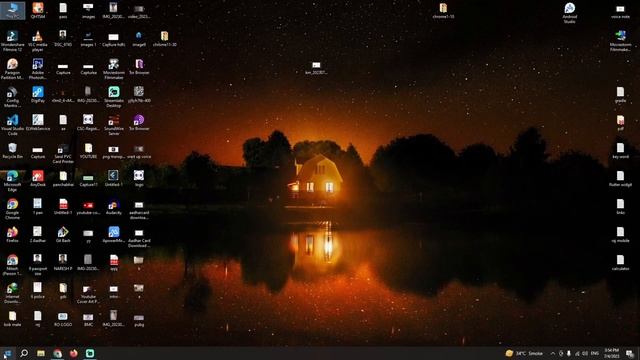Viewport: 640px width, 360px height.
Task: Select the chrome1-10 archive on desktop
Action: click(443, 10)
